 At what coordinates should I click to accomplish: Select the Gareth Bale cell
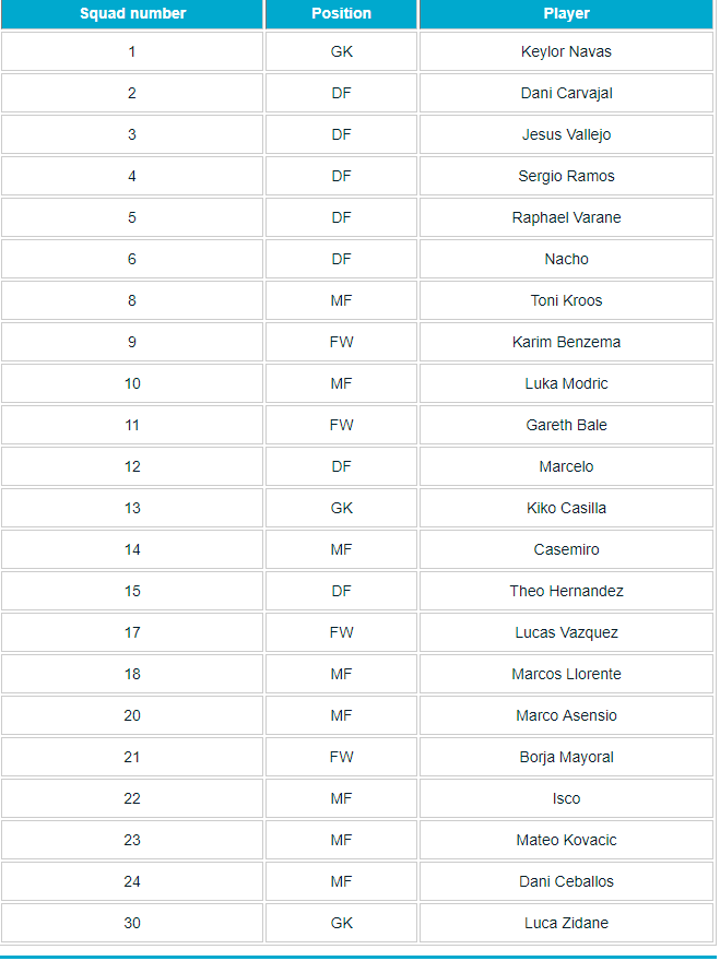tap(566, 425)
